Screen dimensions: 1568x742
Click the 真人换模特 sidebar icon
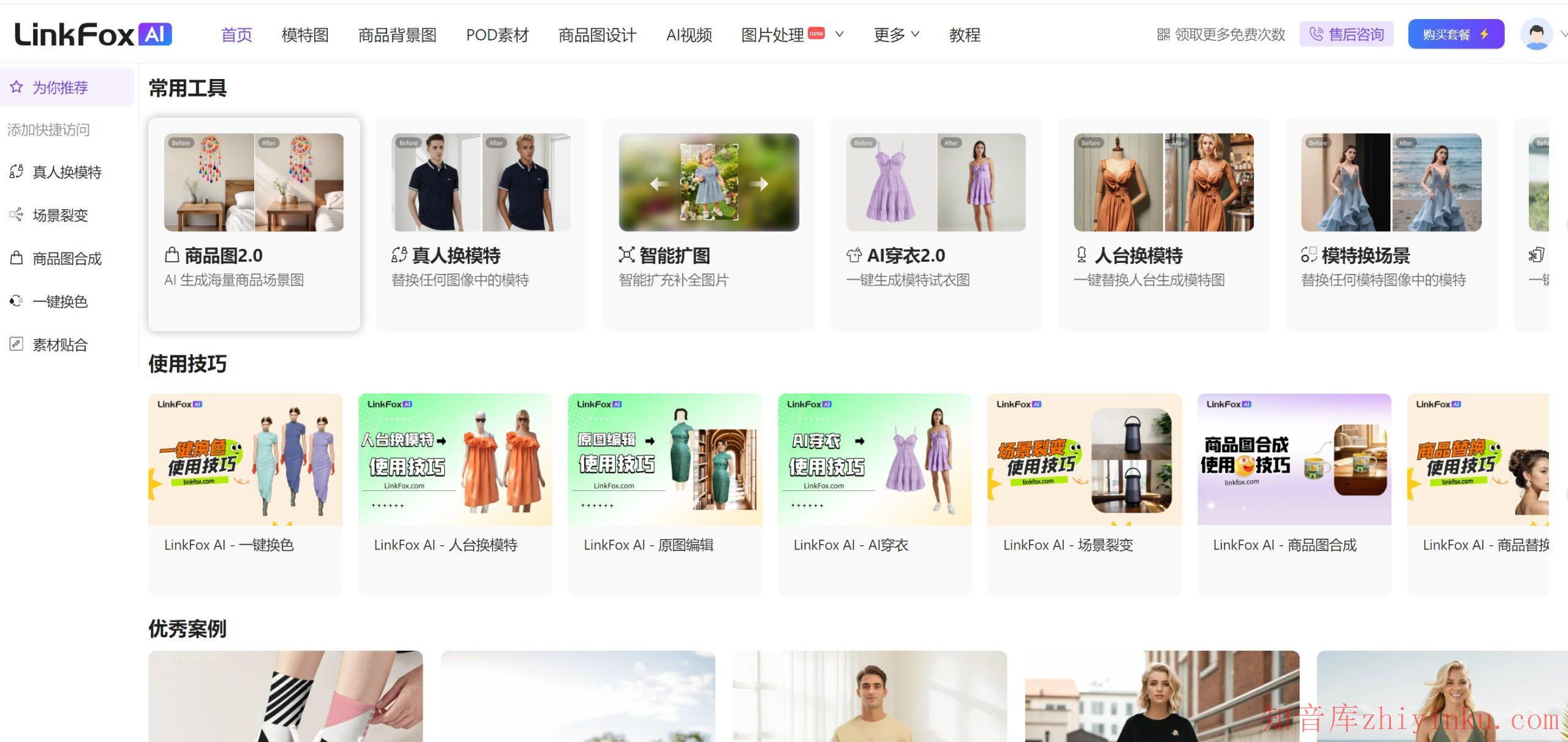tap(17, 172)
